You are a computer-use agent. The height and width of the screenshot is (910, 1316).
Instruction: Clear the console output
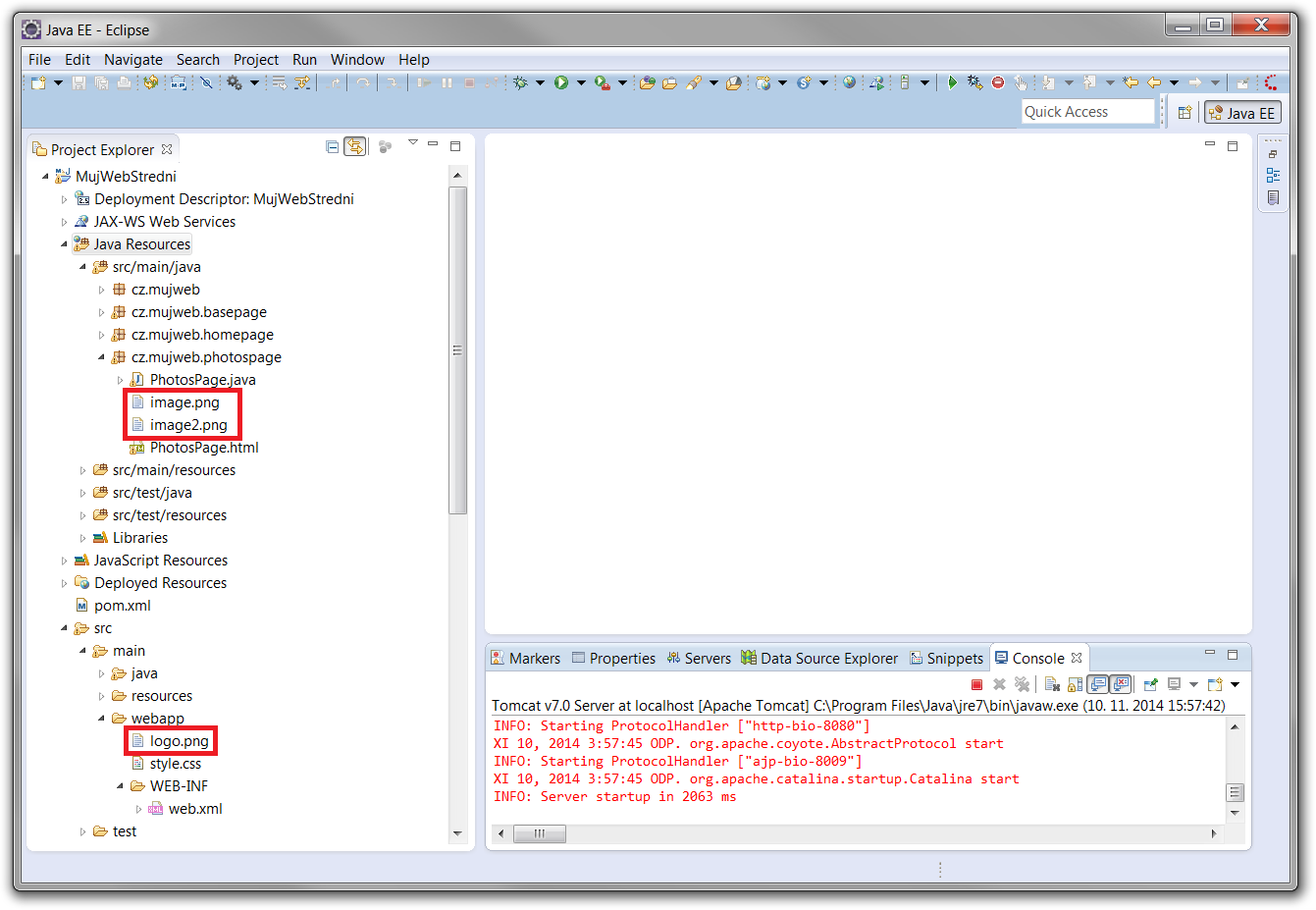pyautogui.click(x=1051, y=684)
